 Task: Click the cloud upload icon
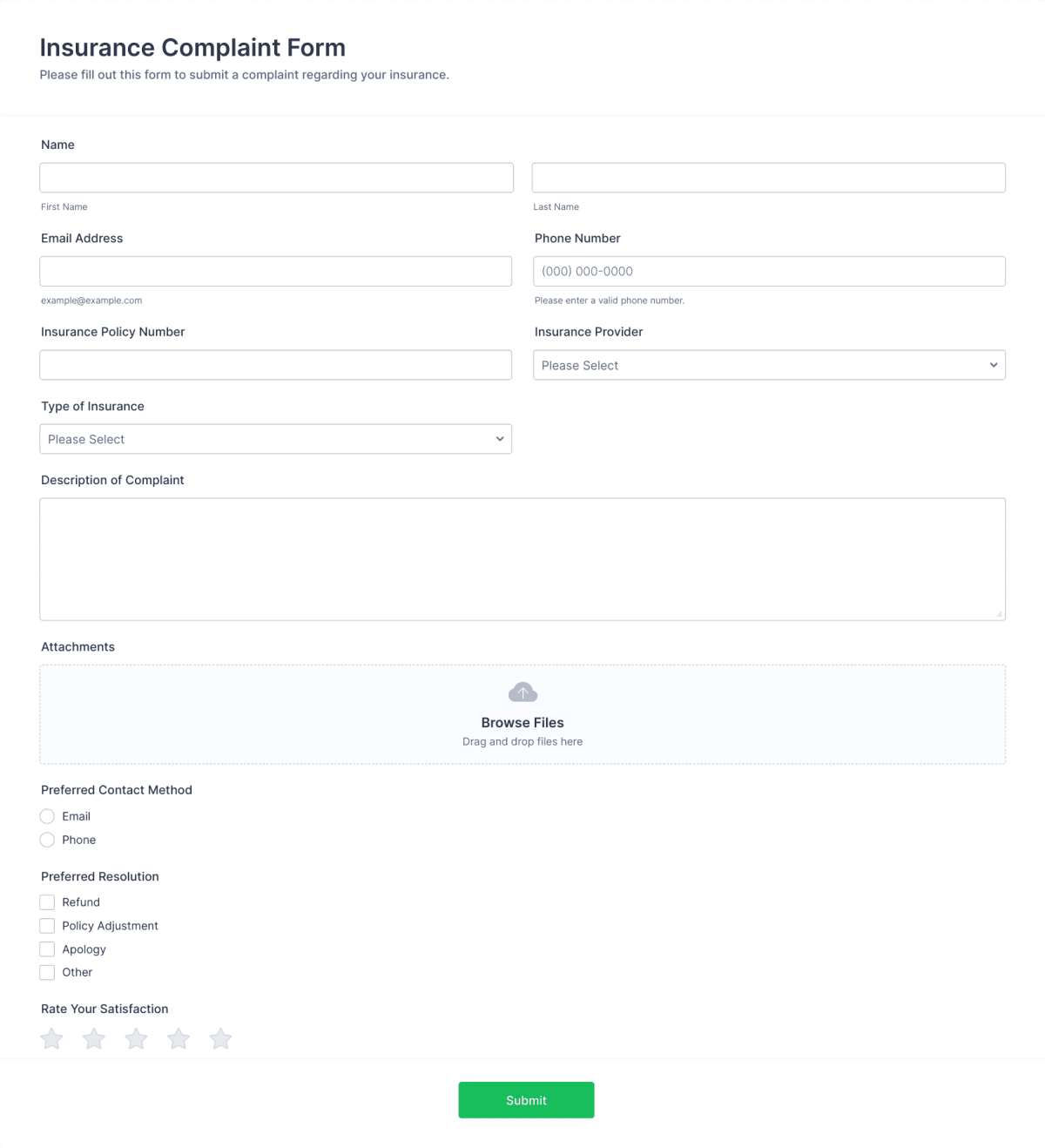(522, 692)
